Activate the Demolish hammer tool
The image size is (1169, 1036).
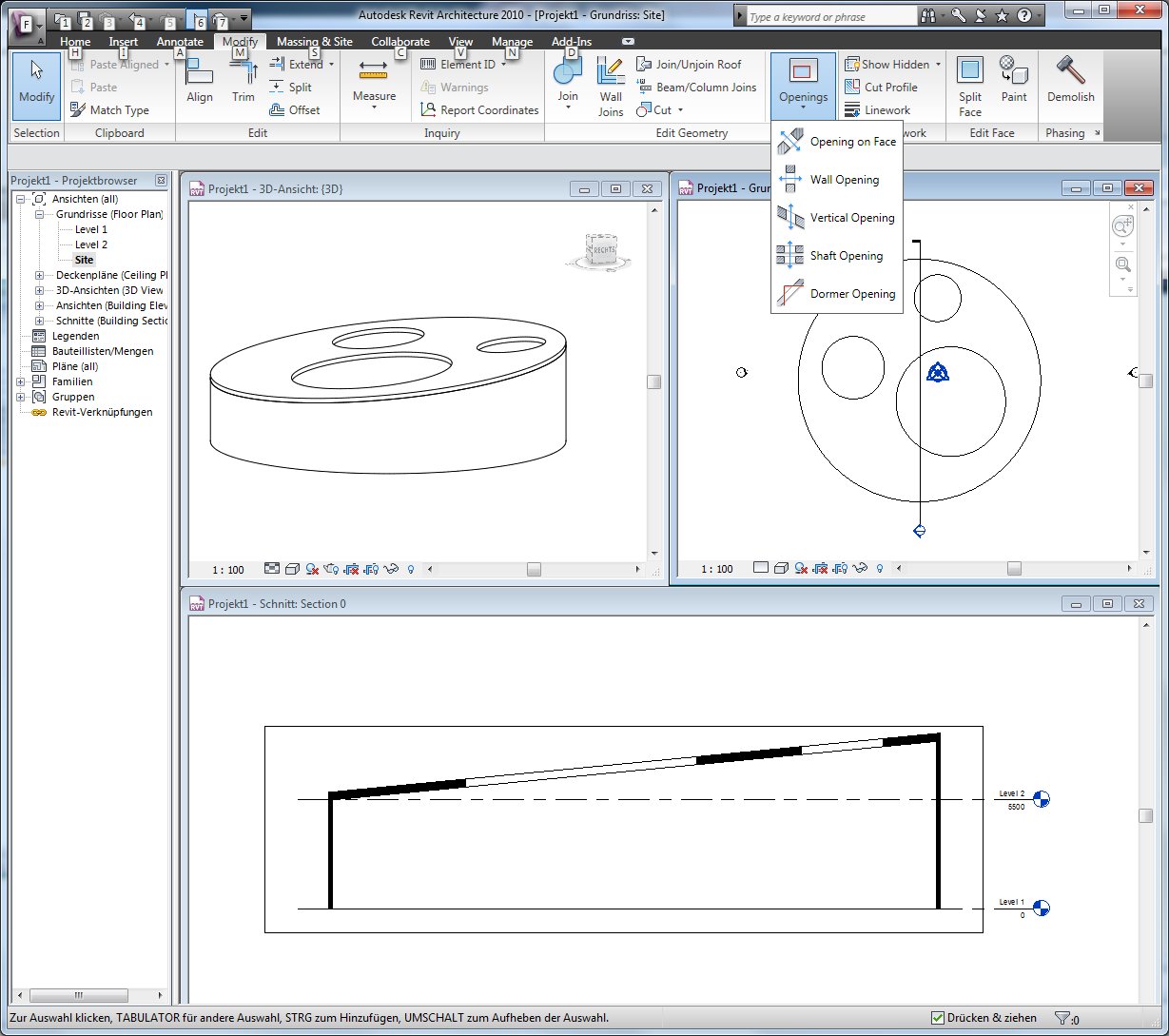pyautogui.click(x=1071, y=81)
